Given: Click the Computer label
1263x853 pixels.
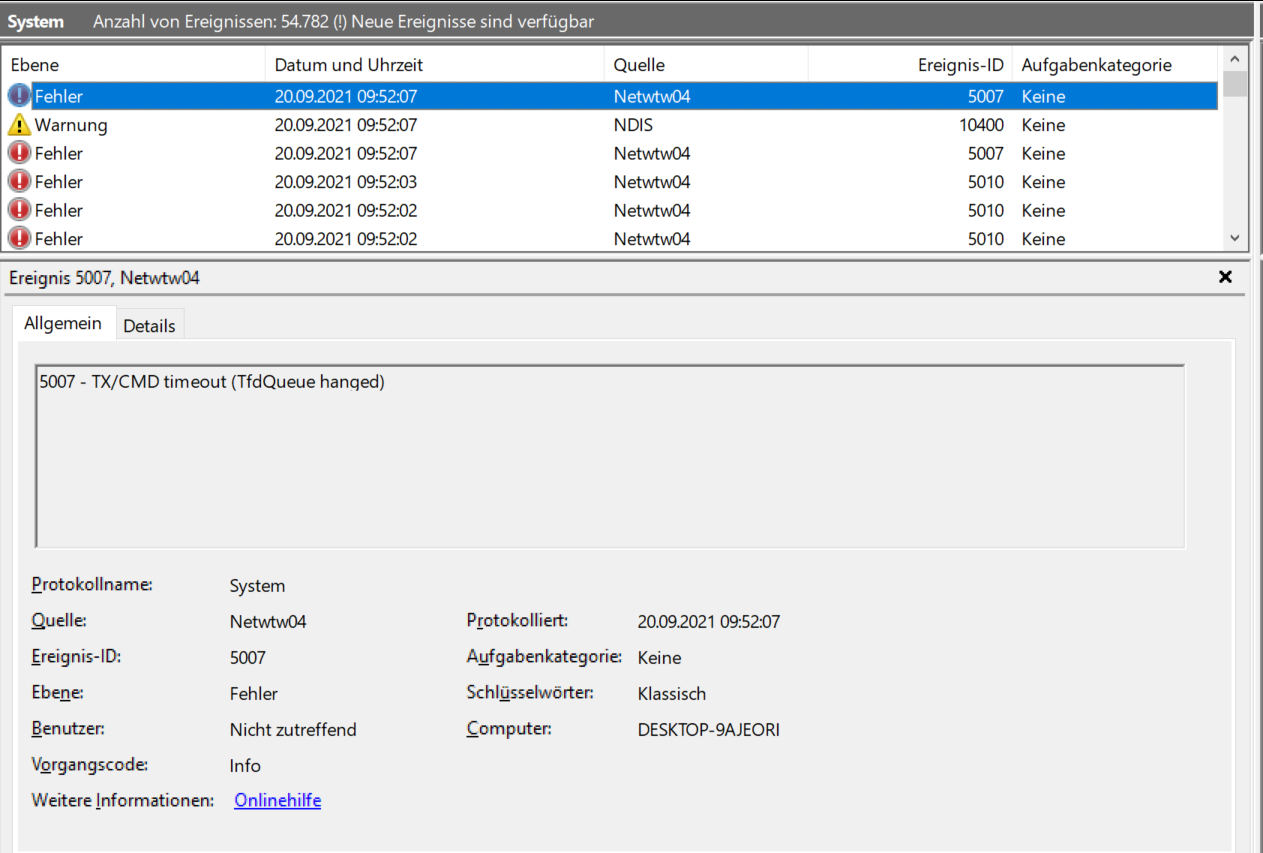Looking at the screenshot, I should coord(509,729).
